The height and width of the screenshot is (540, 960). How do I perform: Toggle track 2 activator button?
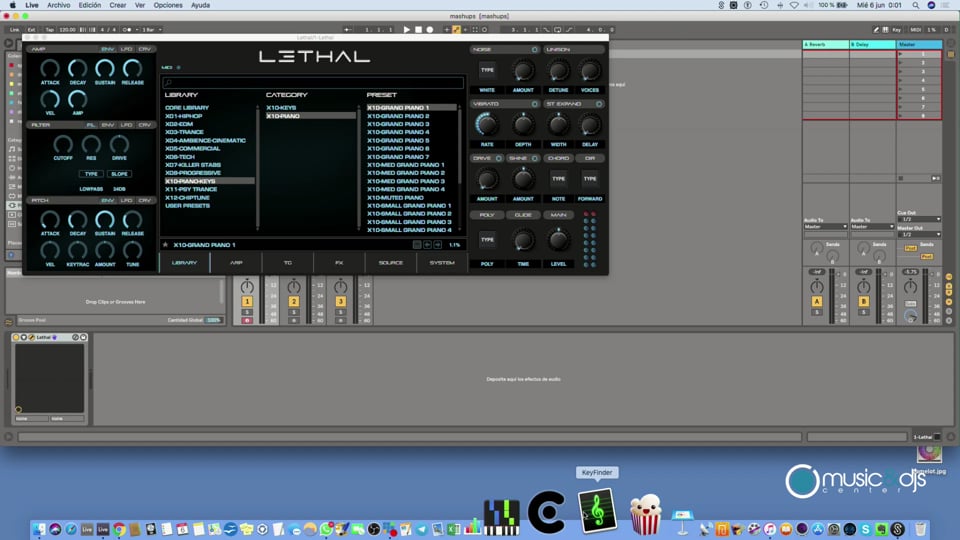294,301
